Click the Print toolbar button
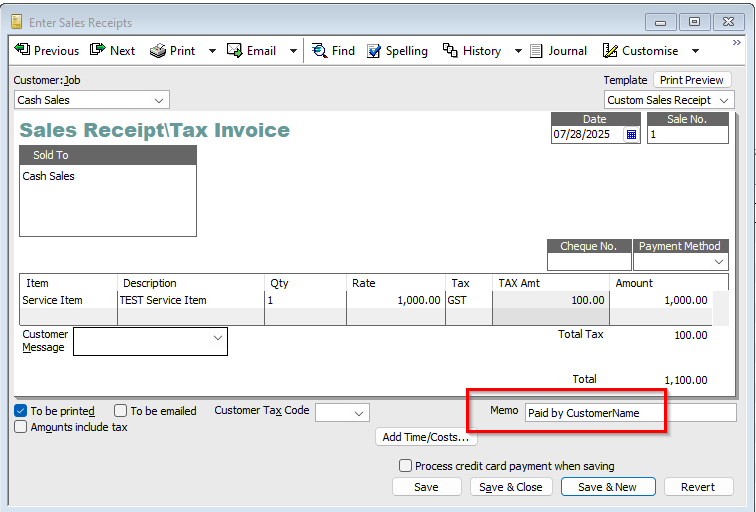 pyautogui.click(x=173, y=51)
